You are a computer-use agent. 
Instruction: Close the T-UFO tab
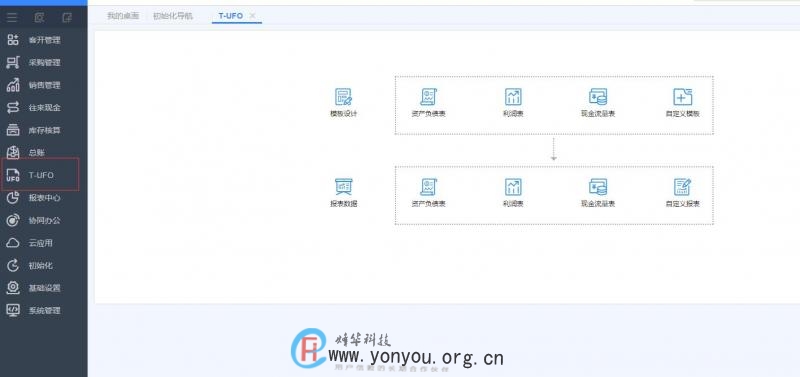click(x=252, y=16)
